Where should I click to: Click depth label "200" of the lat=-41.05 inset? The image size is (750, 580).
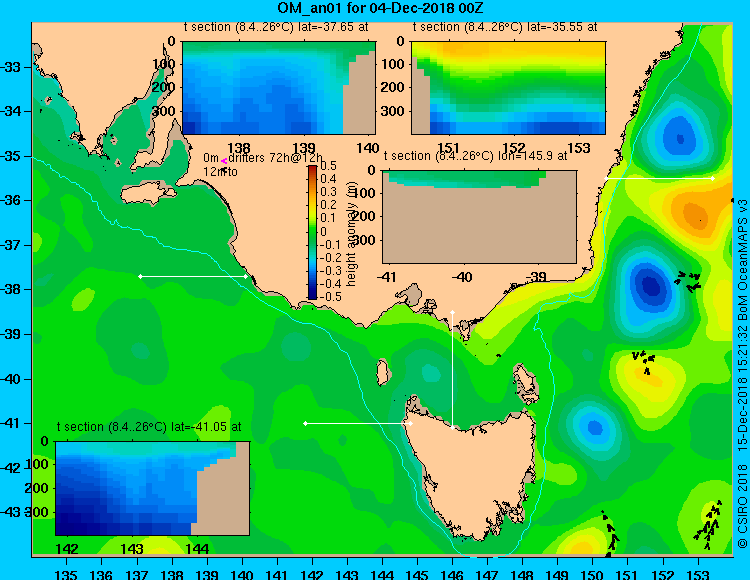38,488
